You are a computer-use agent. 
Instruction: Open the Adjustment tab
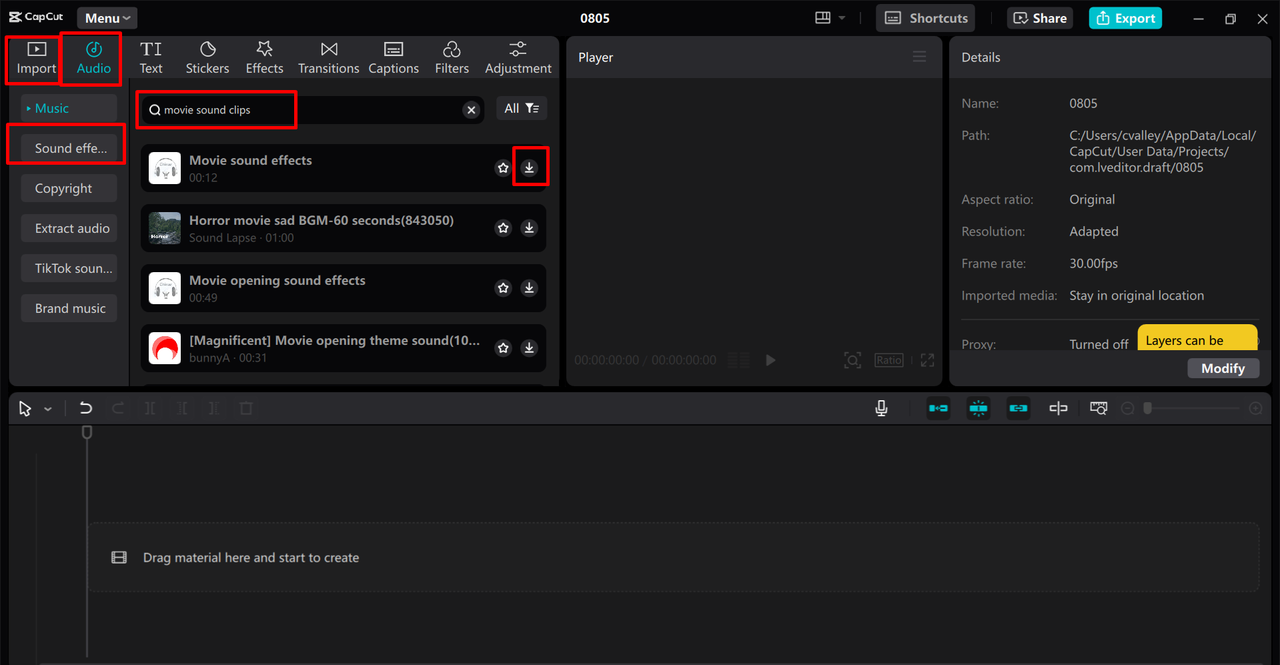click(518, 58)
